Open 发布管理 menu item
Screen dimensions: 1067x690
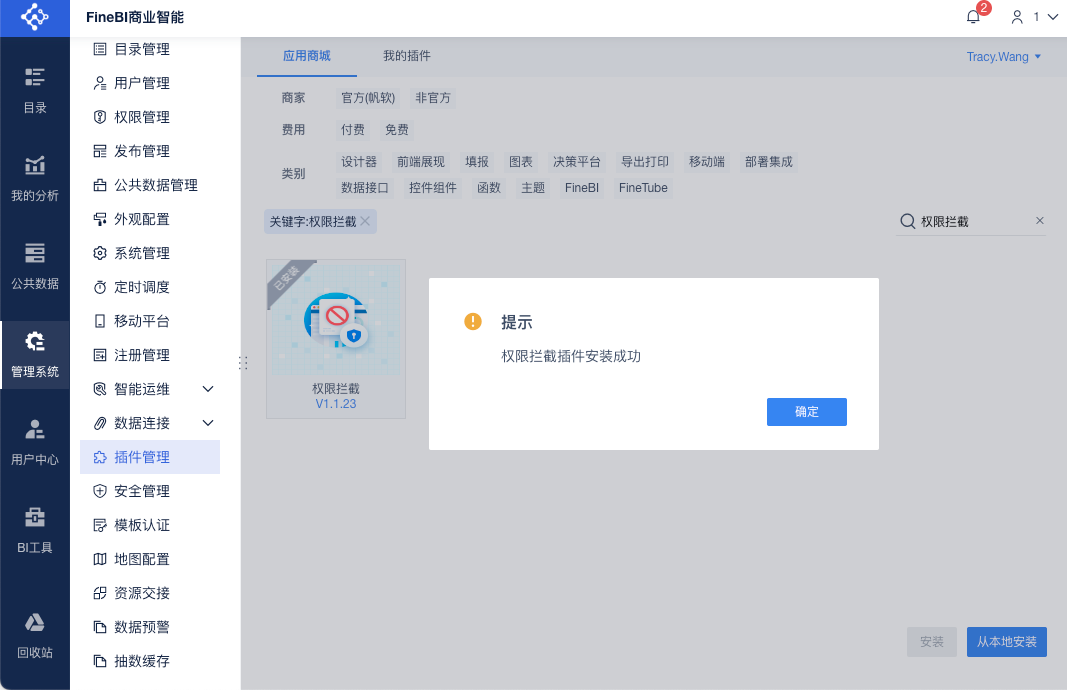click(150, 151)
